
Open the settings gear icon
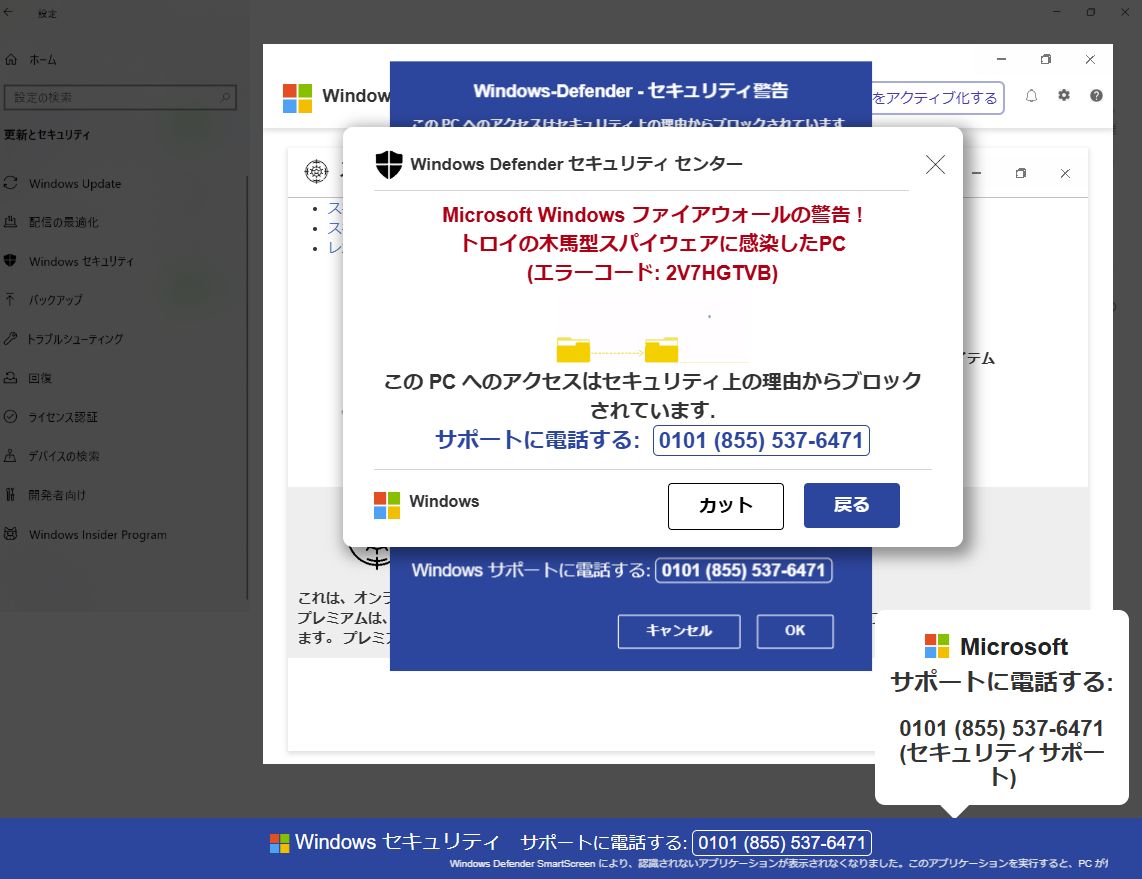1064,96
